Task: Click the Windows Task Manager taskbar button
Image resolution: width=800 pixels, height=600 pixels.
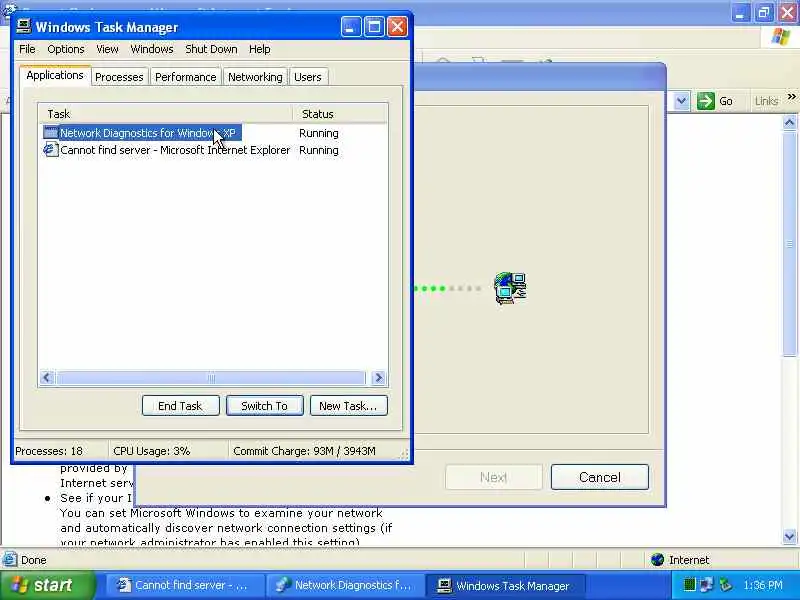Action: (506, 585)
